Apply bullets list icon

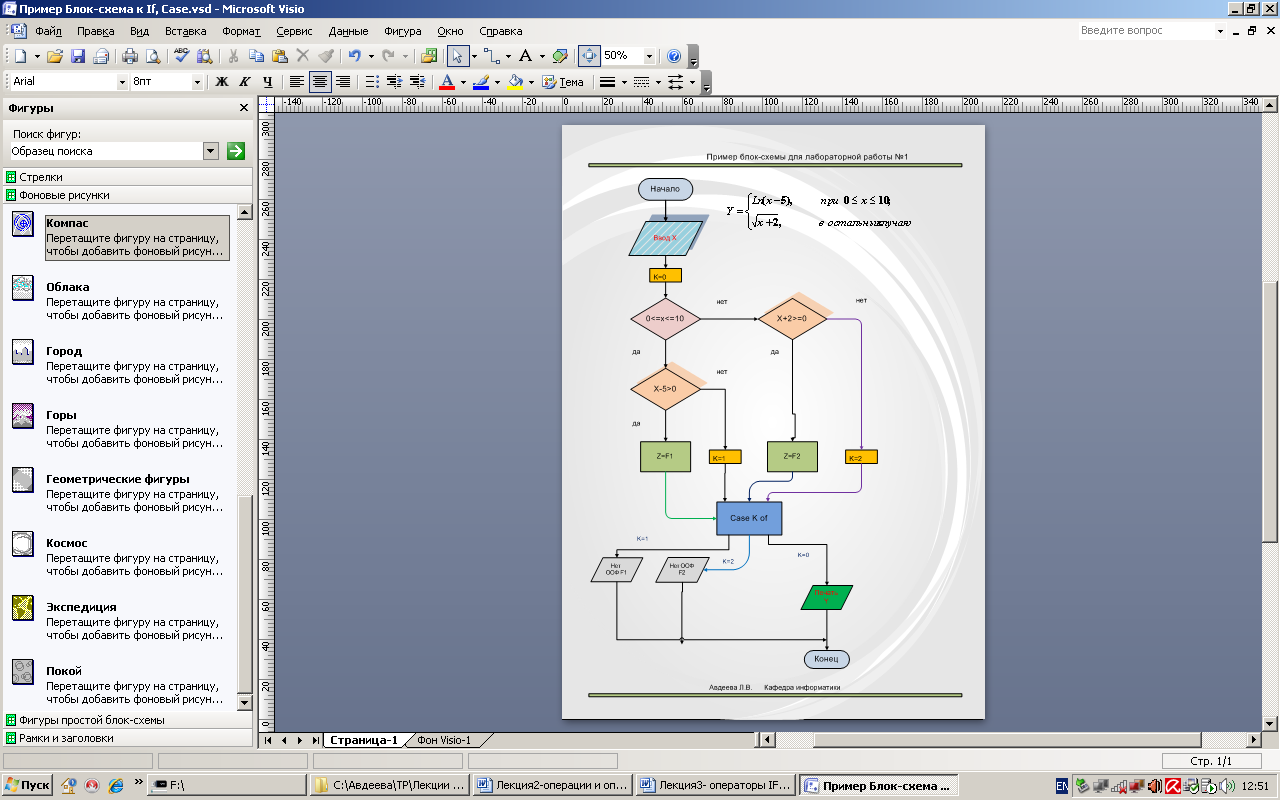pos(372,82)
